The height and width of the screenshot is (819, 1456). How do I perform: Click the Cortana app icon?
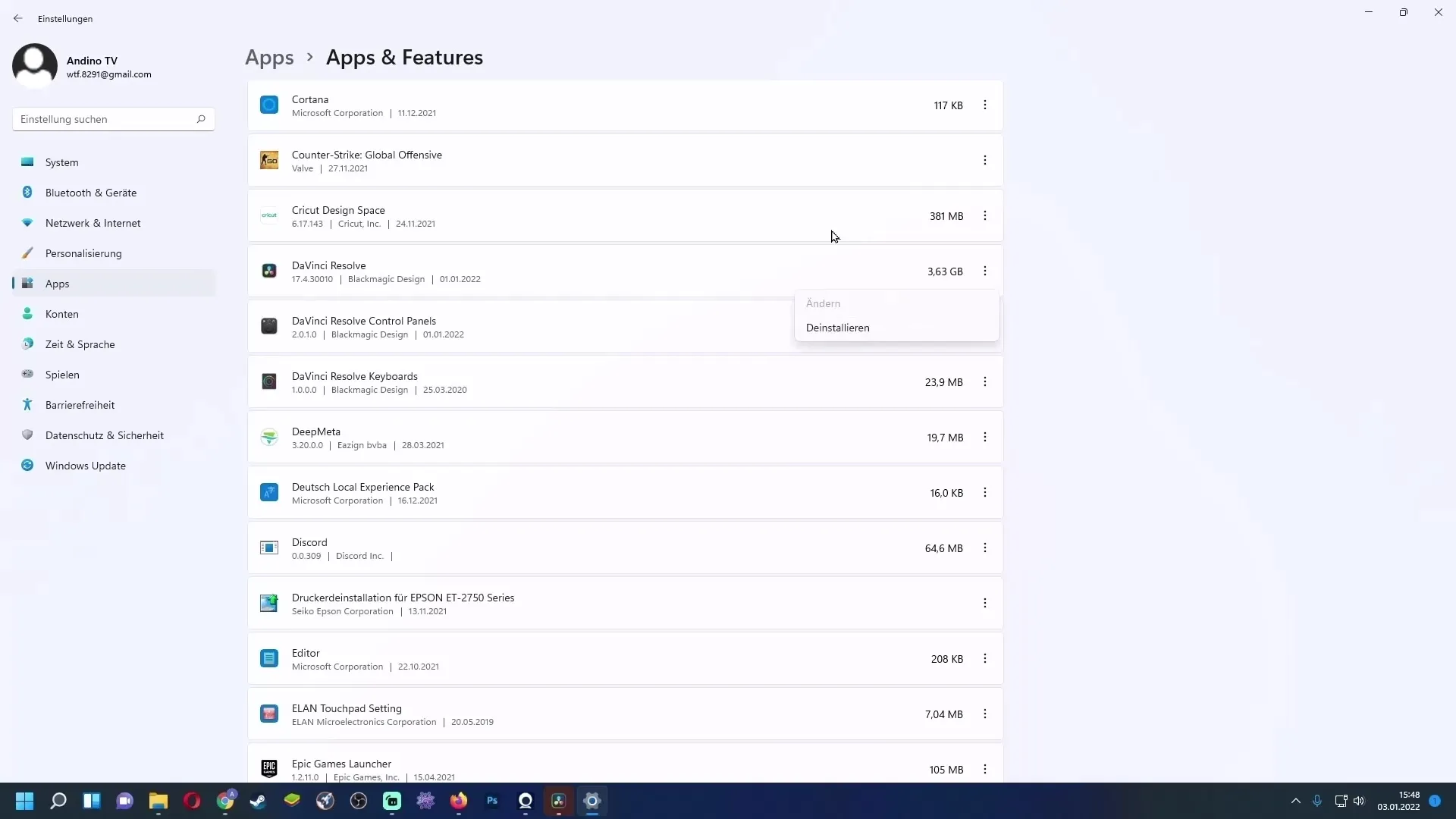point(269,105)
